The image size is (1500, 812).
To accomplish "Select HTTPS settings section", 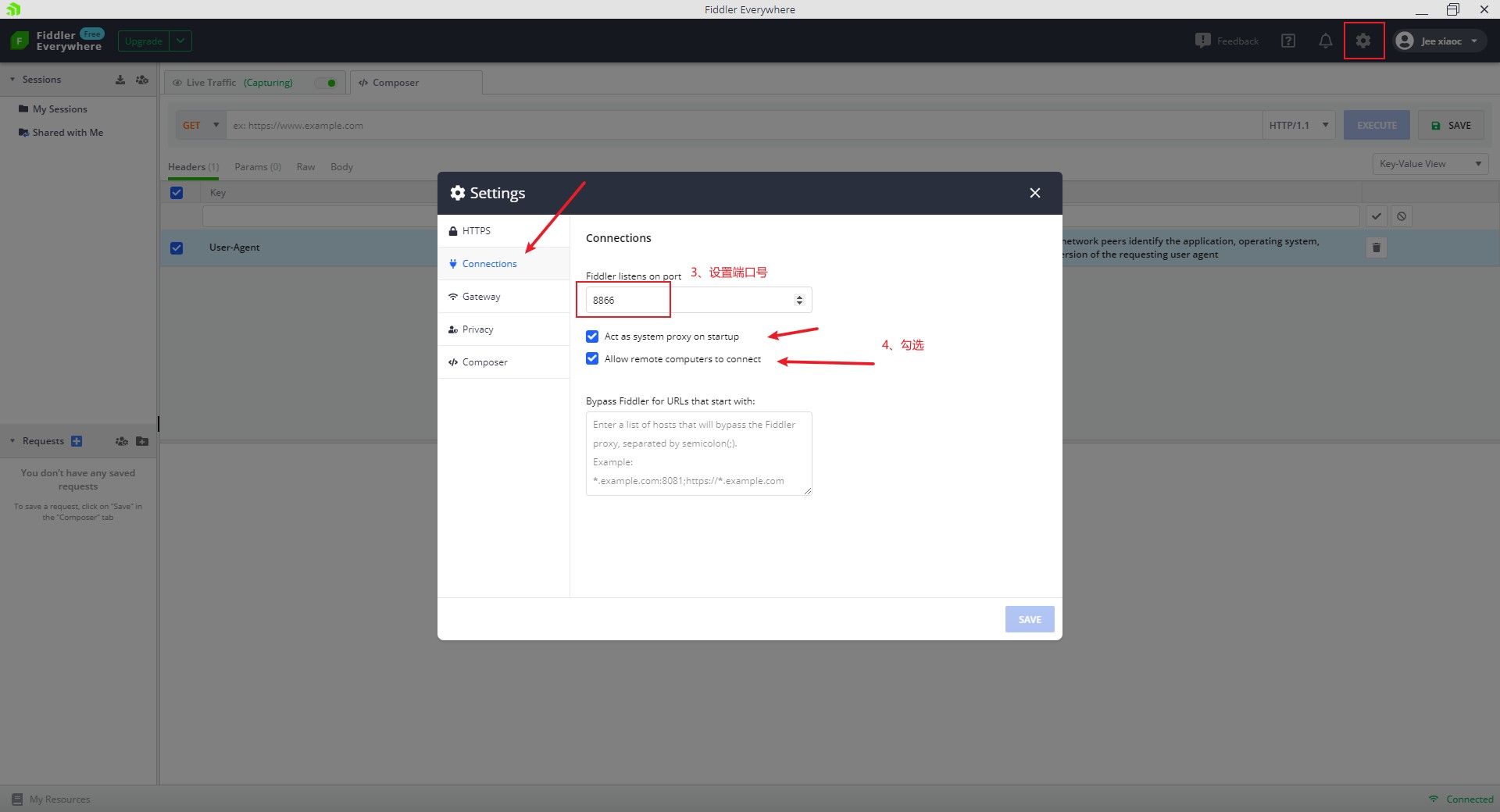I will [504, 231].
